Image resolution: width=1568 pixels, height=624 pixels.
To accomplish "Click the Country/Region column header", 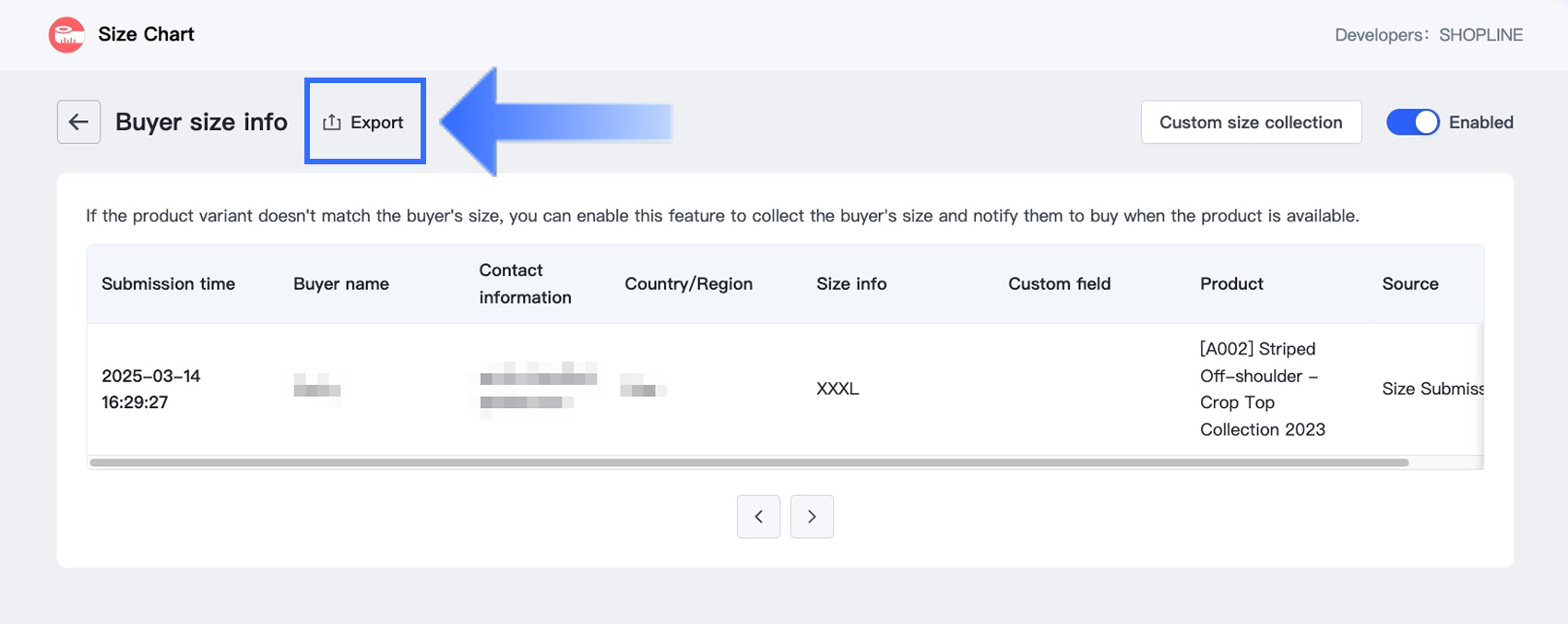I will click(688, 284).
